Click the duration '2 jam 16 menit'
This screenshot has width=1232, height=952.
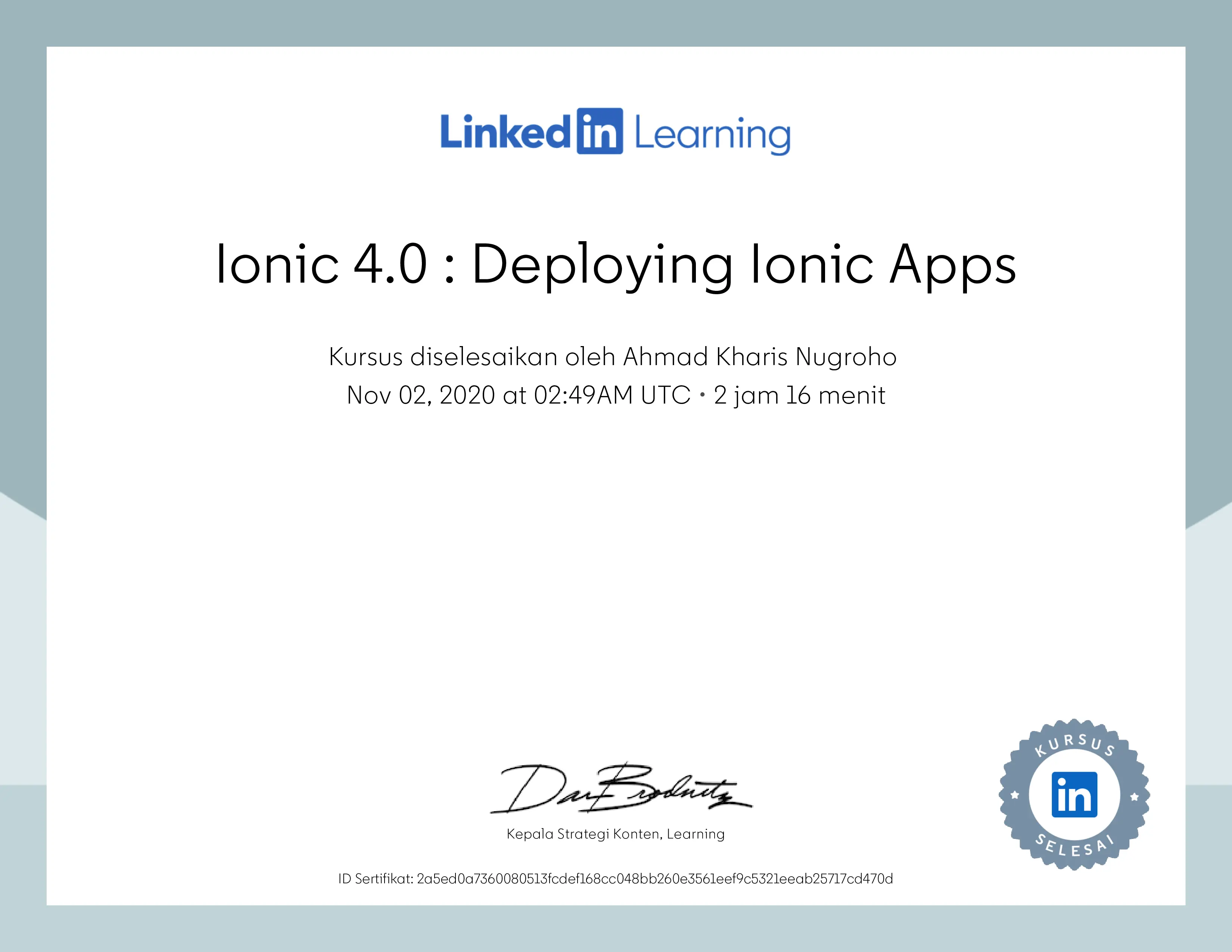[x=799, y=395]
